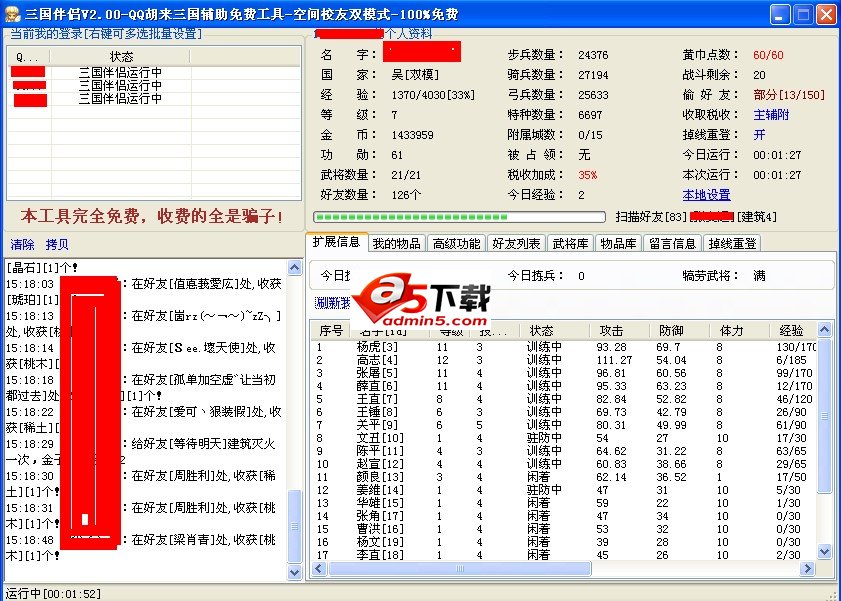Select general row 曹洪[16]
Viewport: 841px width, 601px height.
pyautogui.click(x=563, y=529)
